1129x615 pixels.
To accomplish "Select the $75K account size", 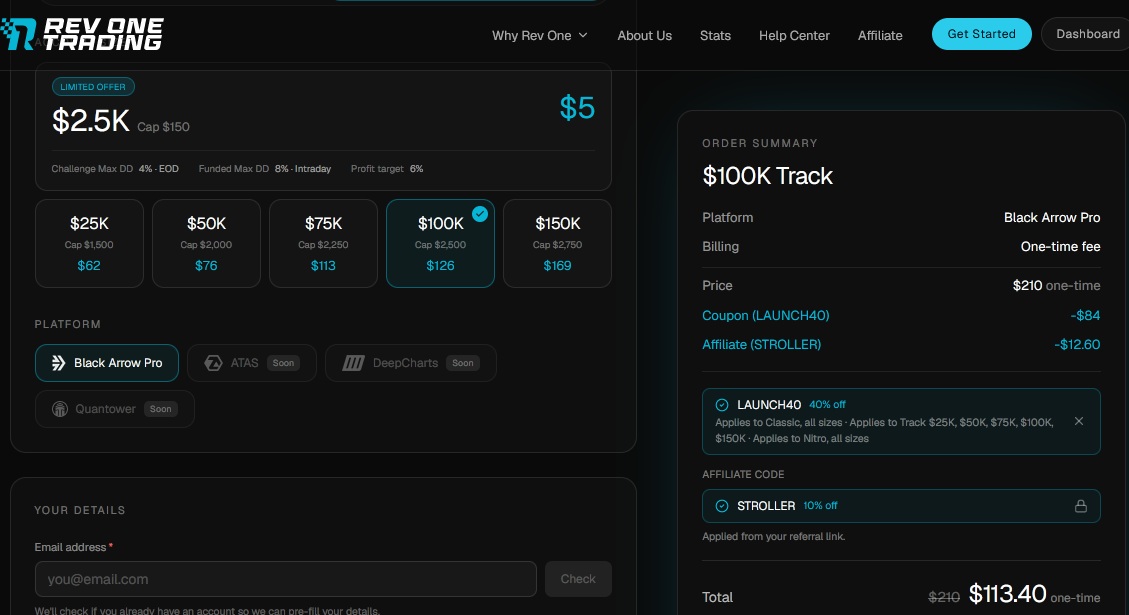I will click(x=323, y=243).
